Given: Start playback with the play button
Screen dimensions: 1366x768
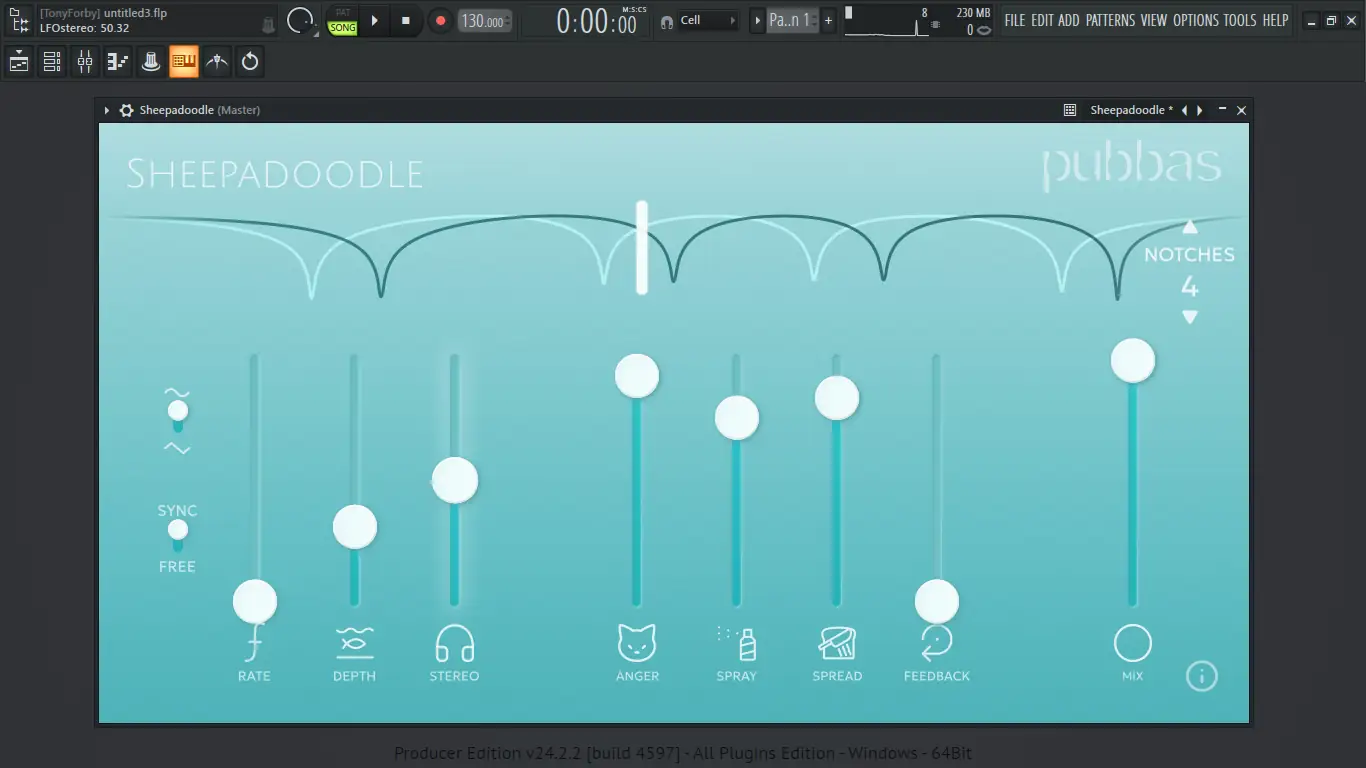Looking at the screenshot, I should (x=375, y=20).
